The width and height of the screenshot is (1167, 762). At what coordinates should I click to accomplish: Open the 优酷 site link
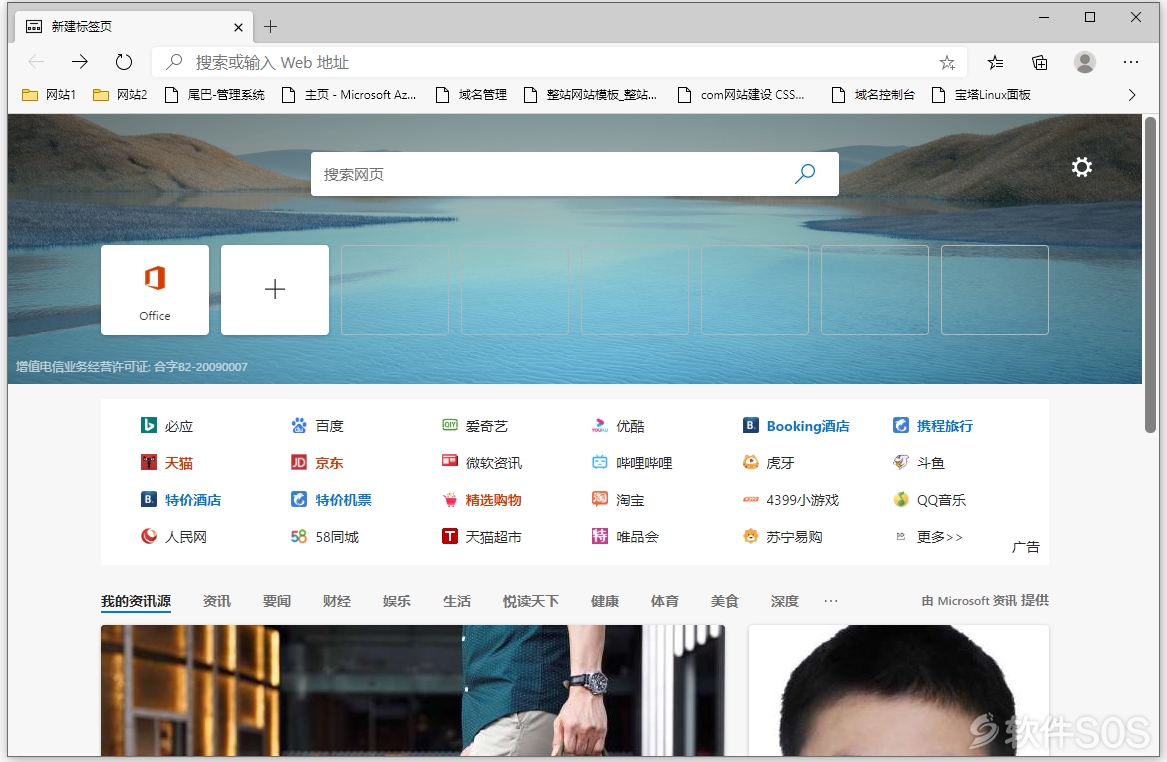pos(618,426)
